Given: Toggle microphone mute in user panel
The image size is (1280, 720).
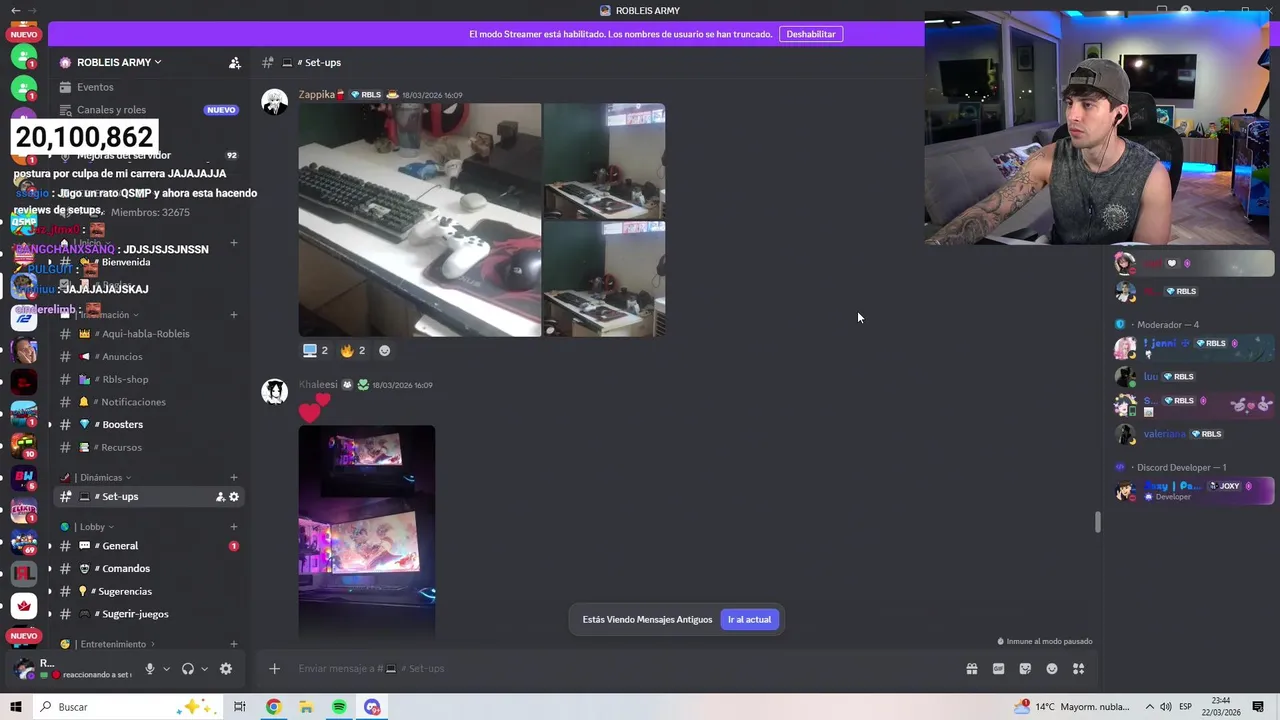Looking at the screenshot, I should tap(150, 669).
